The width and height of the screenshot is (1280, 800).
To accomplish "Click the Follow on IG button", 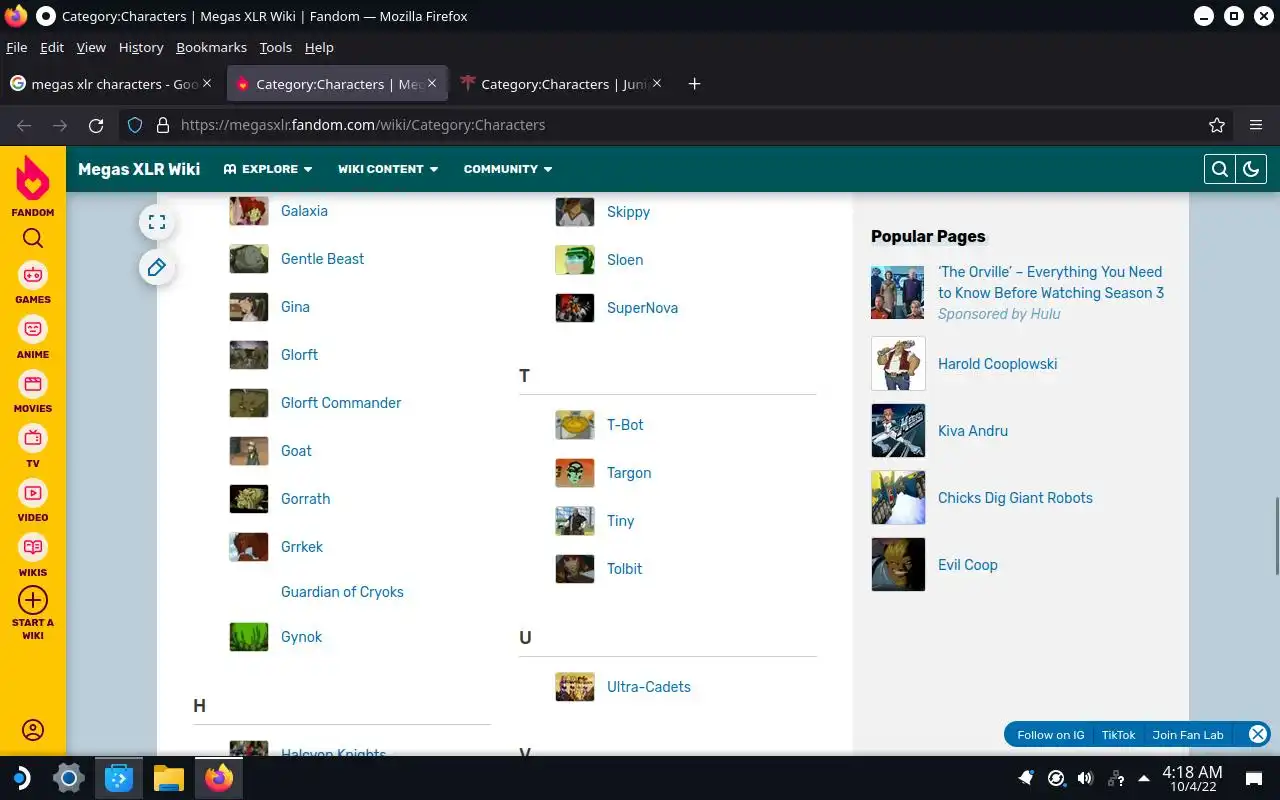I will click(1050, 735).
